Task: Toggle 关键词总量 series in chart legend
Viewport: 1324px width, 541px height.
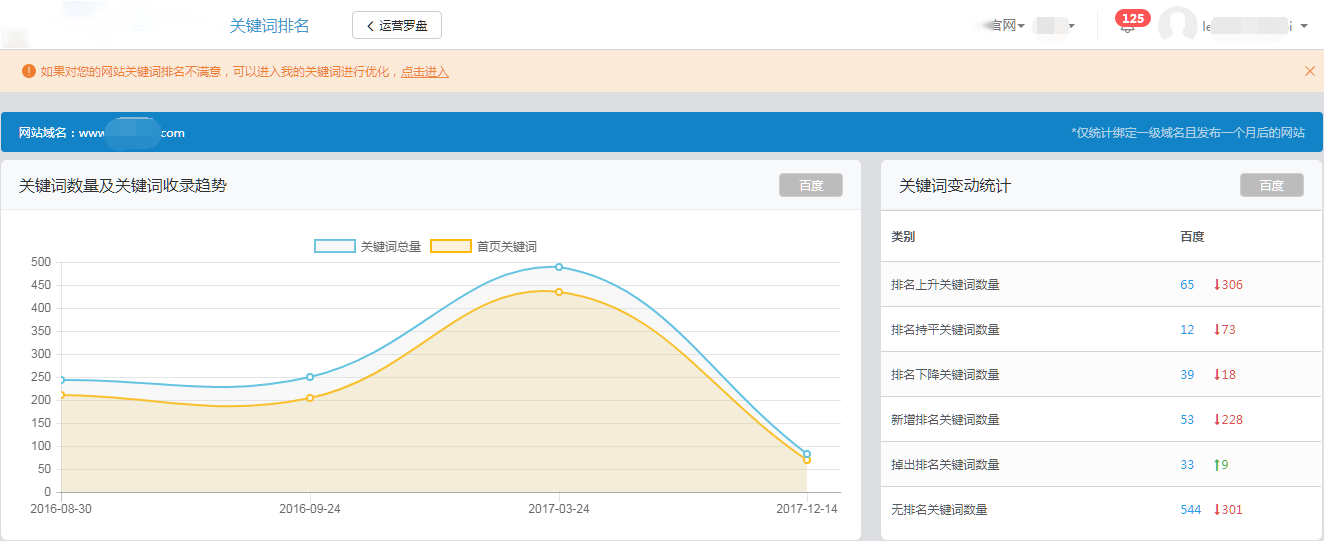Action: [368, 246]
